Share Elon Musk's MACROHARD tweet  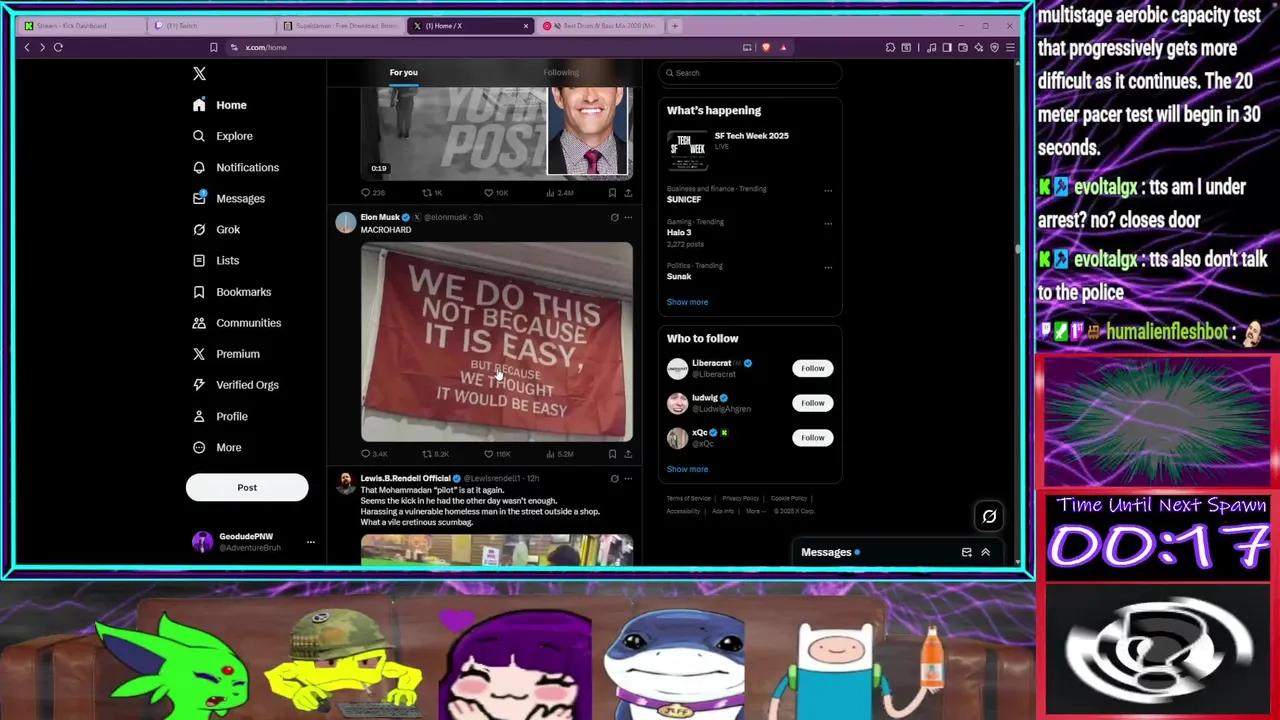(x=628, y=454)
